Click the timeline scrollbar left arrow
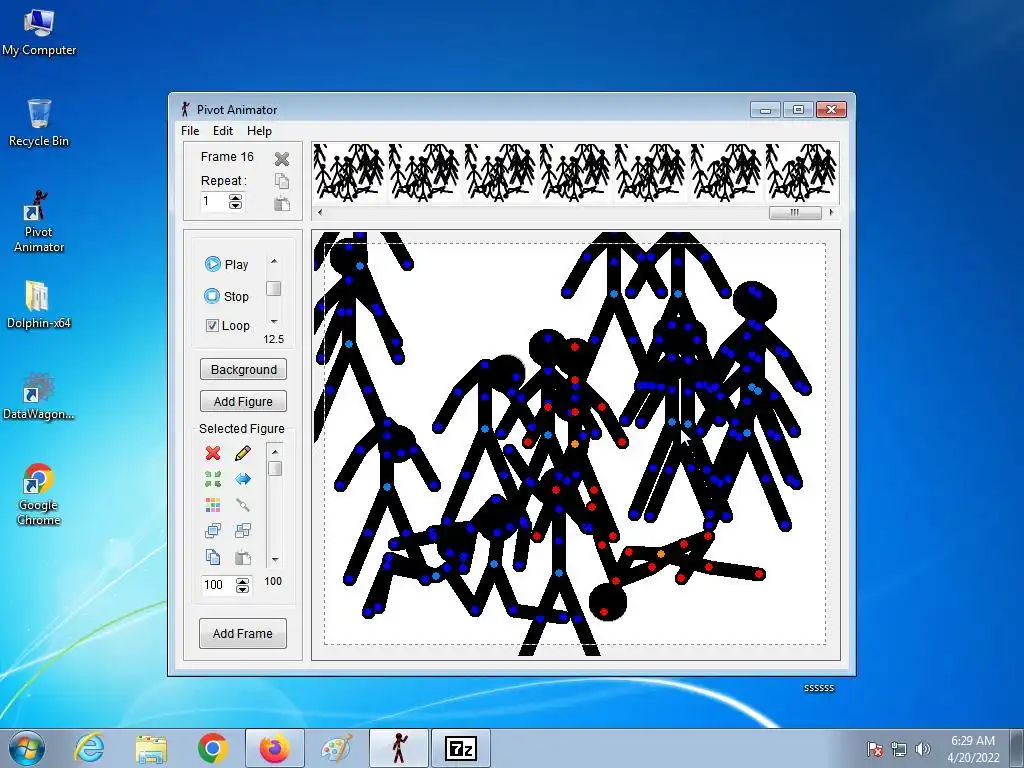This screenshot has width=1024, height=768. (320, 212)
